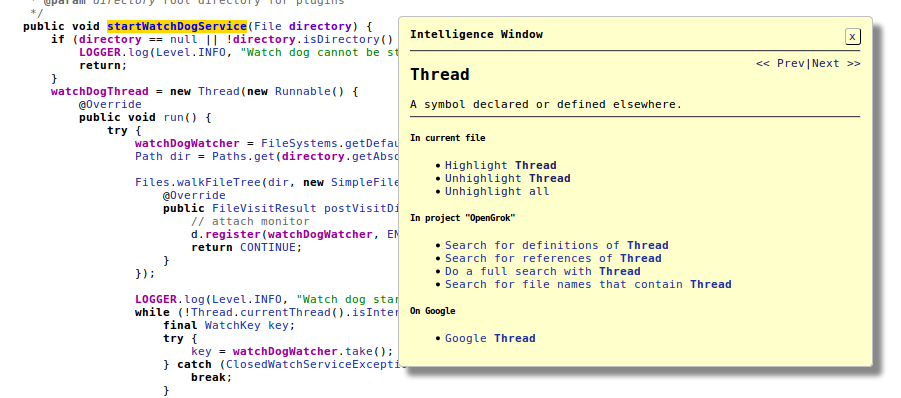Screen dimensions: 901x398
Task: Click the CONTINUE constant
Action: coord(268,248)
